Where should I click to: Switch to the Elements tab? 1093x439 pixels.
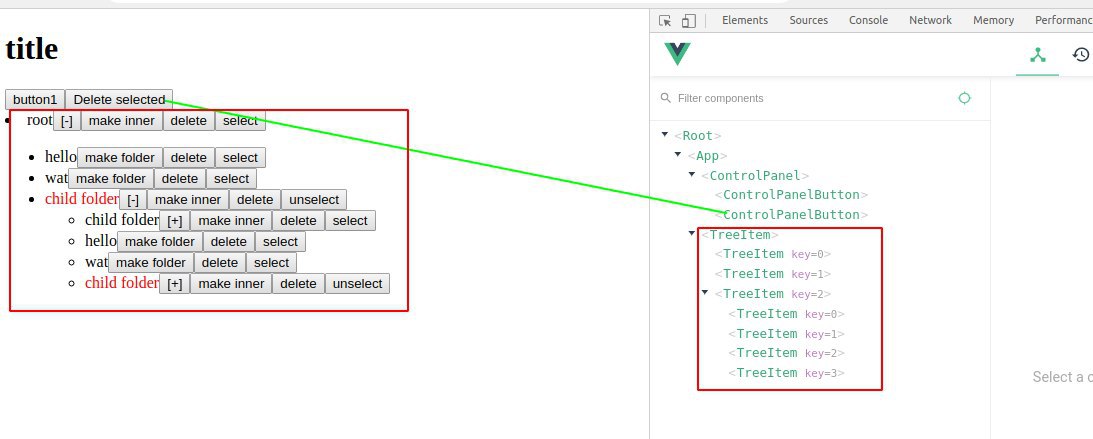744,20
